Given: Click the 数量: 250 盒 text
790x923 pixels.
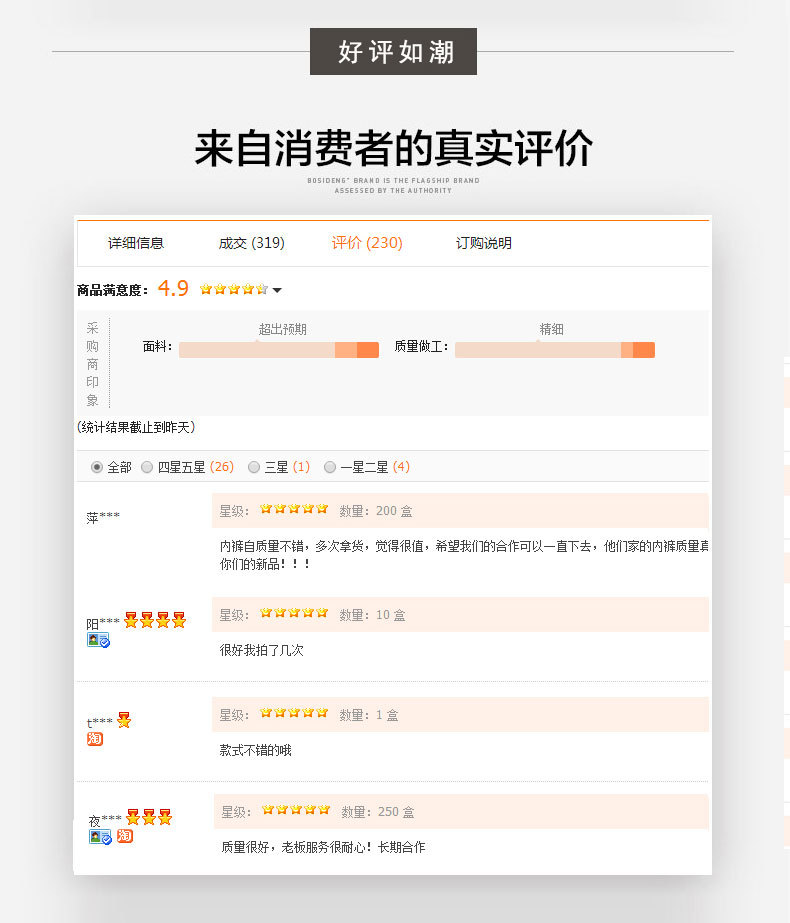Looking at the screenshot, I should tap(377, 812).
